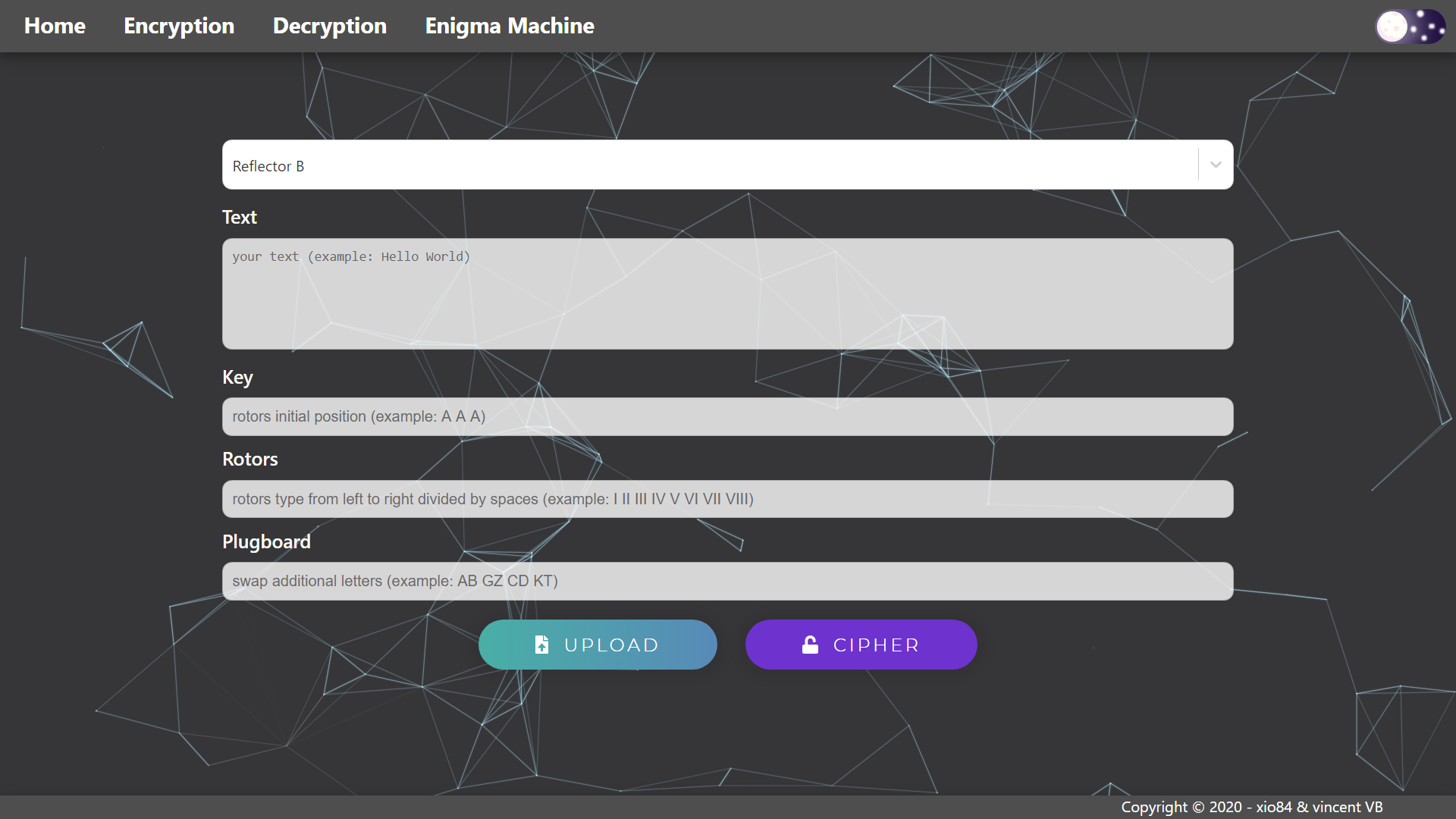Open the Enigma Machine nav item
This screenshot has height=819, width=1456.
[510, 26]
